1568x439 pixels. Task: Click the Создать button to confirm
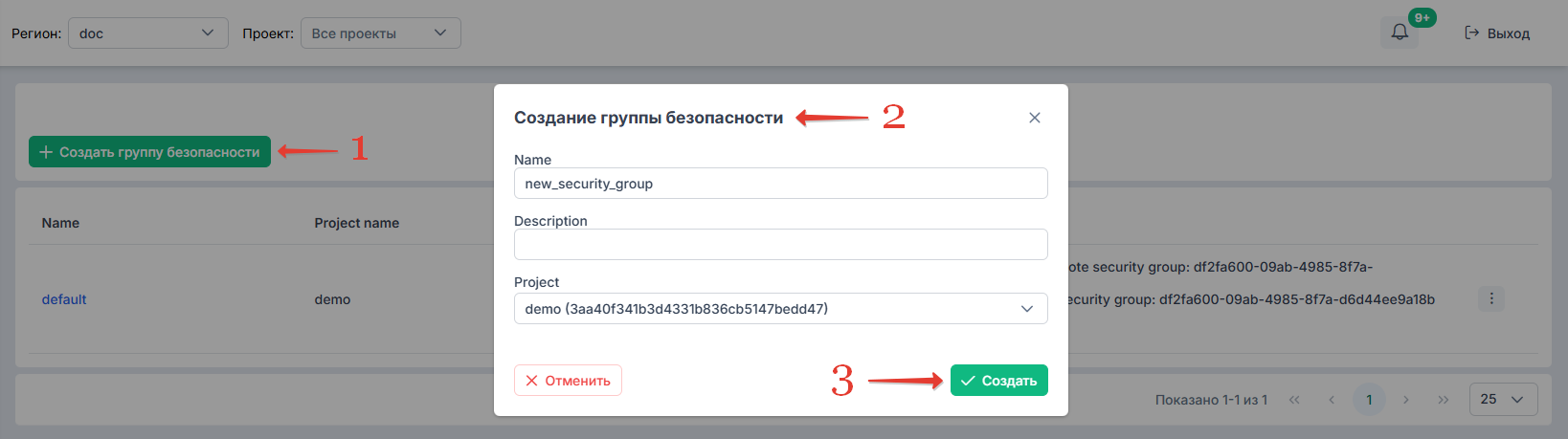pos(998,380)
